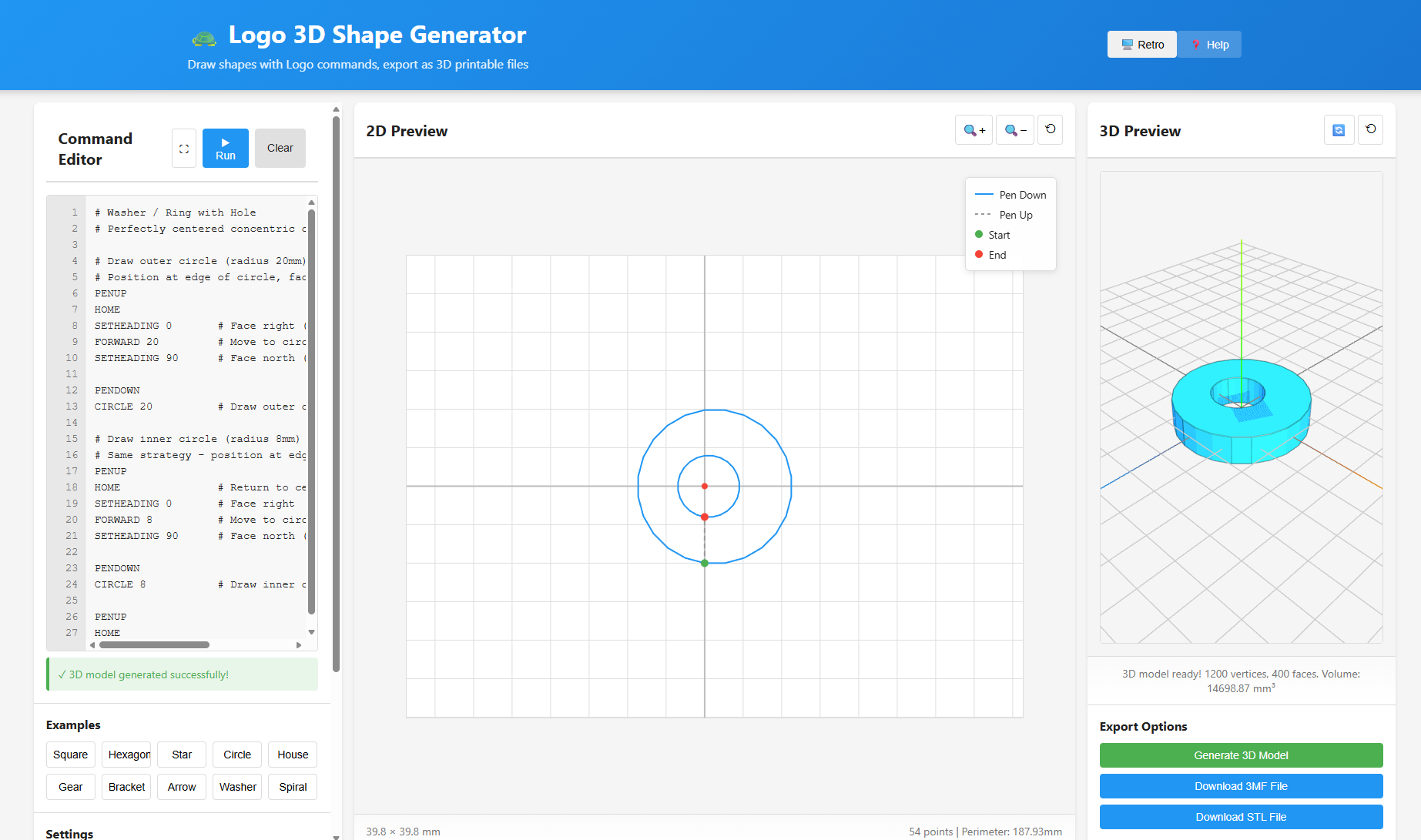
Task: Zoom out of the 2D preview
Action: [x=1014, y=129]
